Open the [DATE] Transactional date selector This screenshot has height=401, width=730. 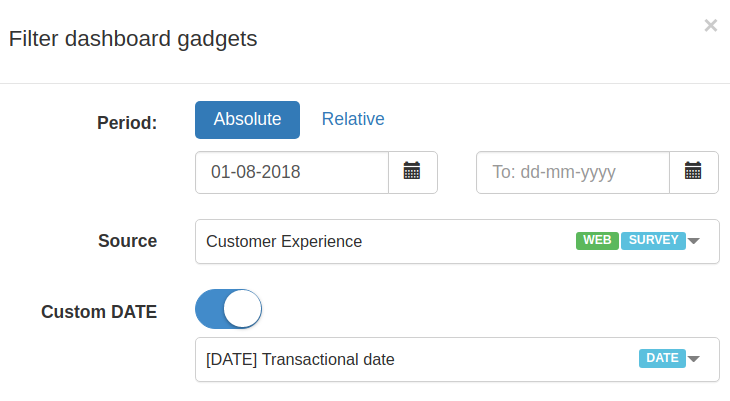(457, 359)
